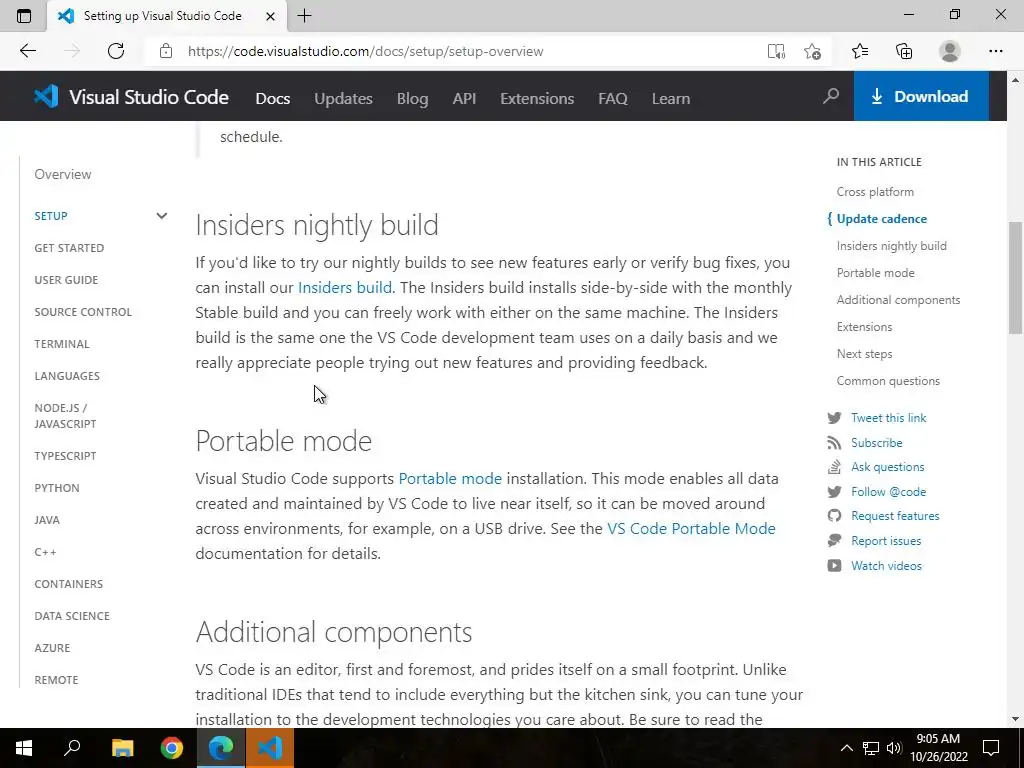Open Google Chrome from the taskbar
This screenshot has height=768, width=1024.
point(172,748)
